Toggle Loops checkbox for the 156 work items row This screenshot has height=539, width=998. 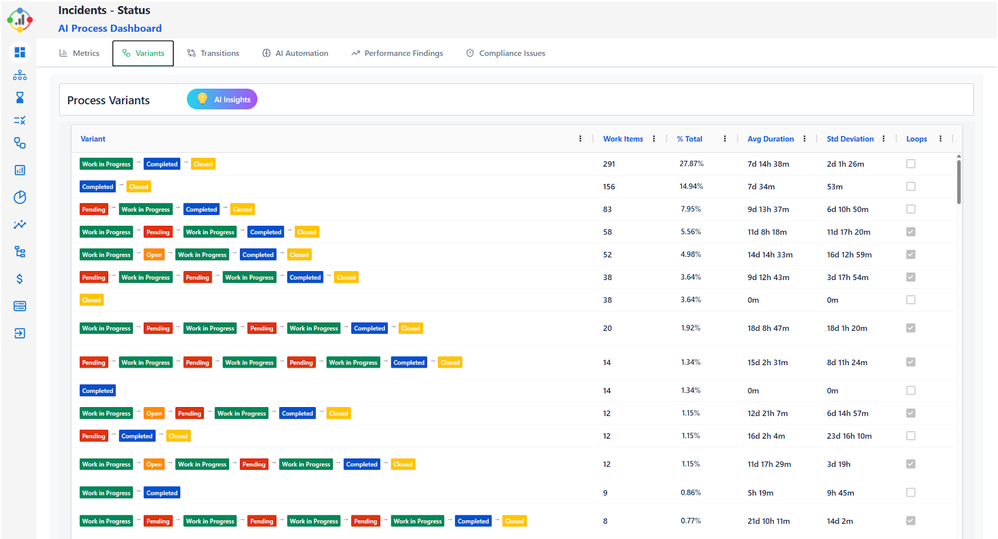(x=910, y=187)
